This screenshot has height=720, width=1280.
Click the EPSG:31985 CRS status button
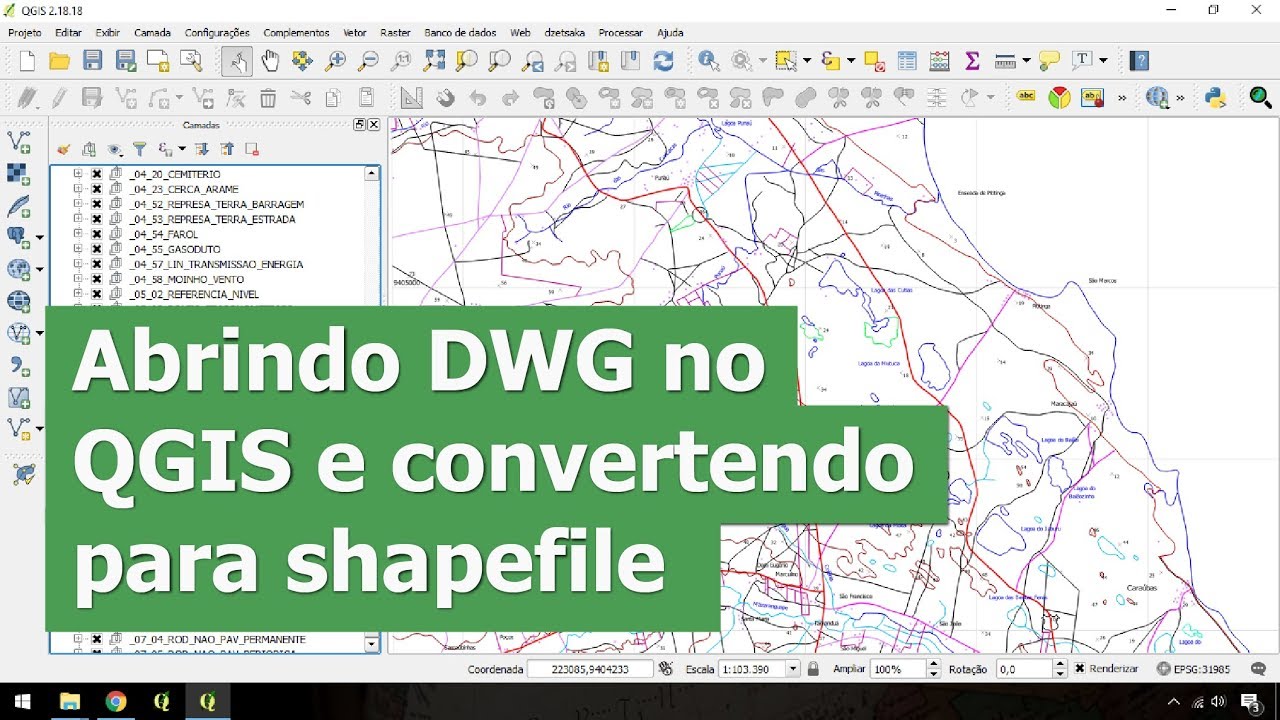coord(1193,669)
